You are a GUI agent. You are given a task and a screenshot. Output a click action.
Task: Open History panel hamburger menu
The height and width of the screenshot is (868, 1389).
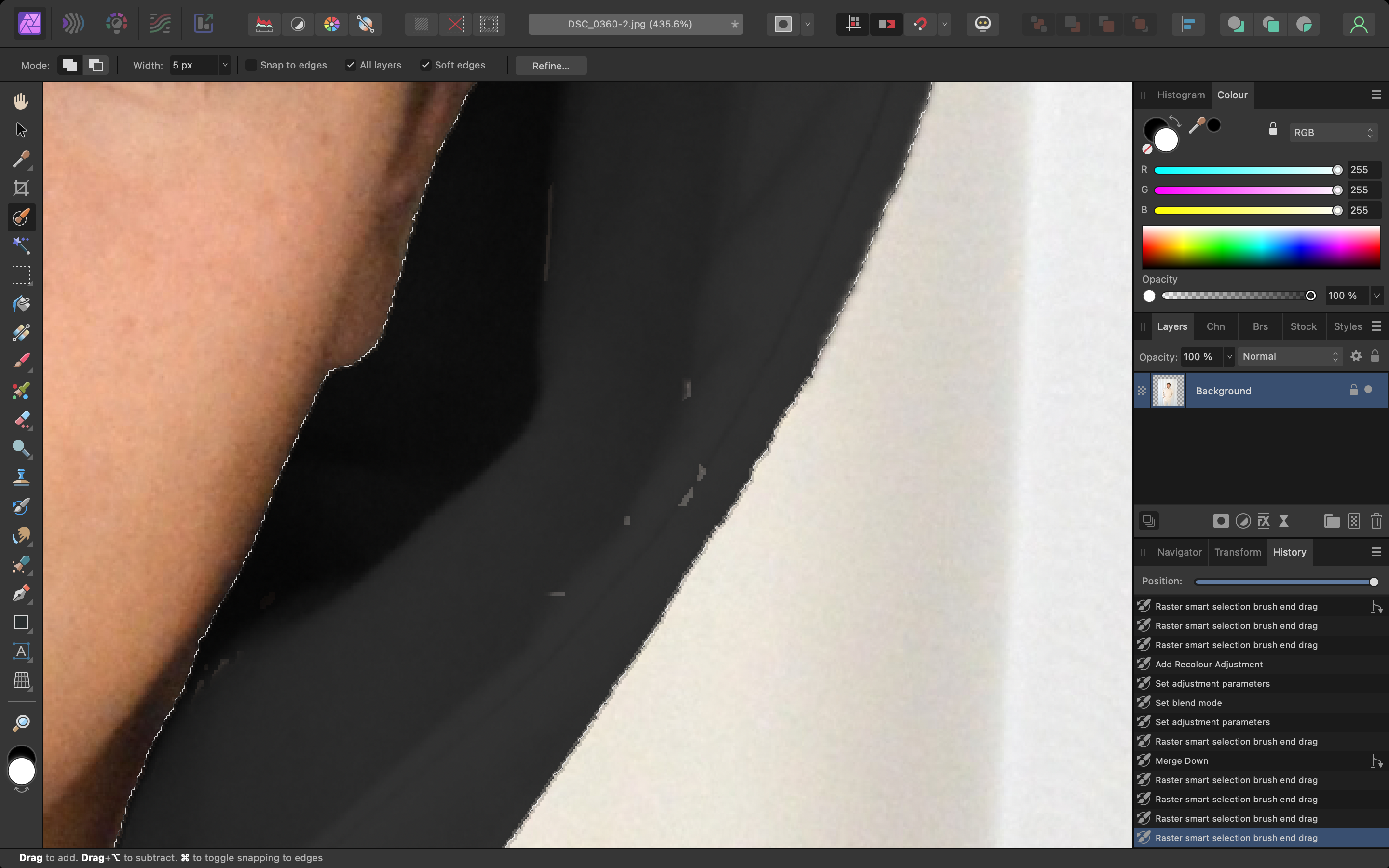(x=1376, y=552)
